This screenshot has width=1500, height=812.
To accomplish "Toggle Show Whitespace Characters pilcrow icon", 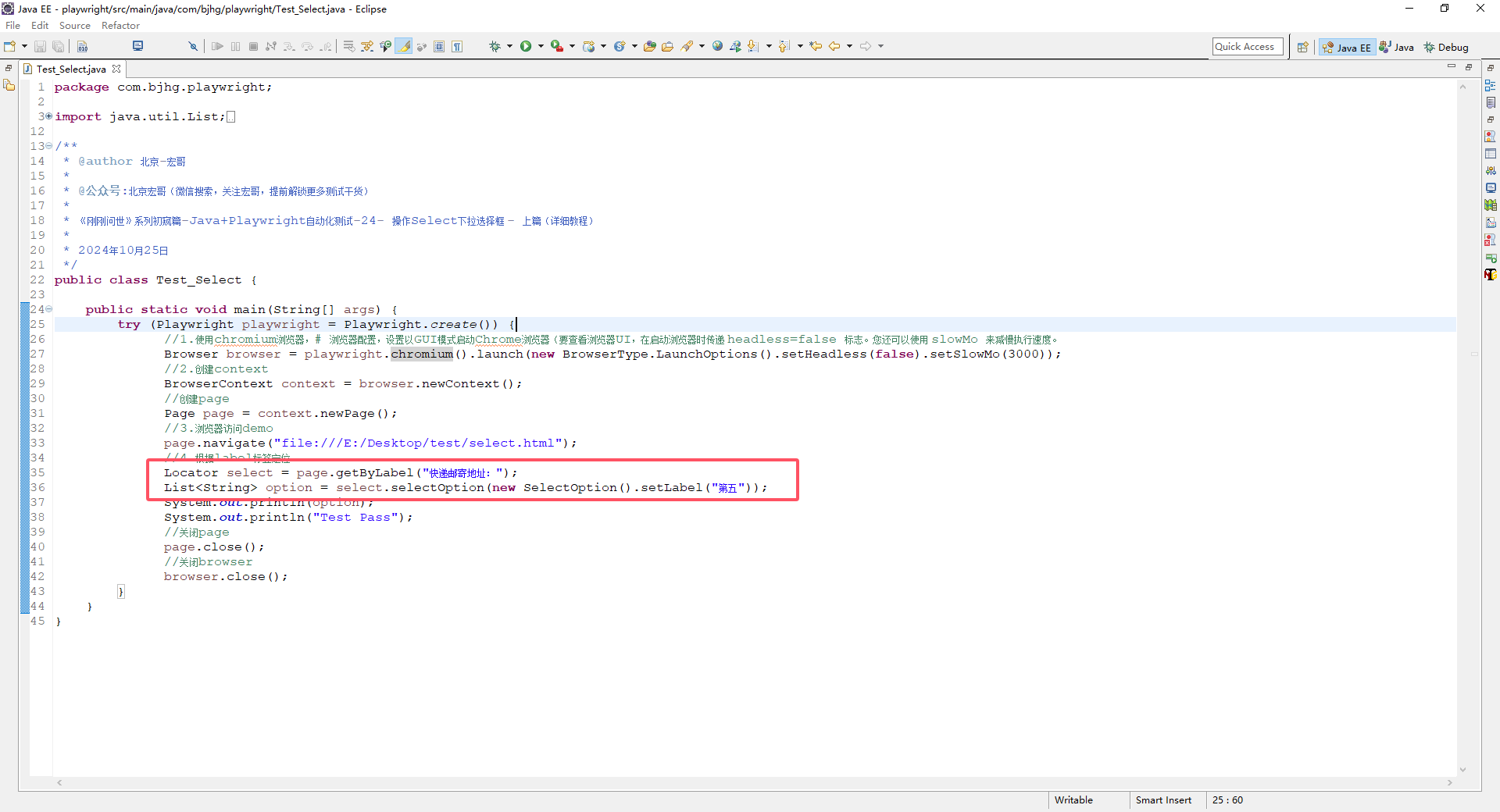I will click(457, 46).
